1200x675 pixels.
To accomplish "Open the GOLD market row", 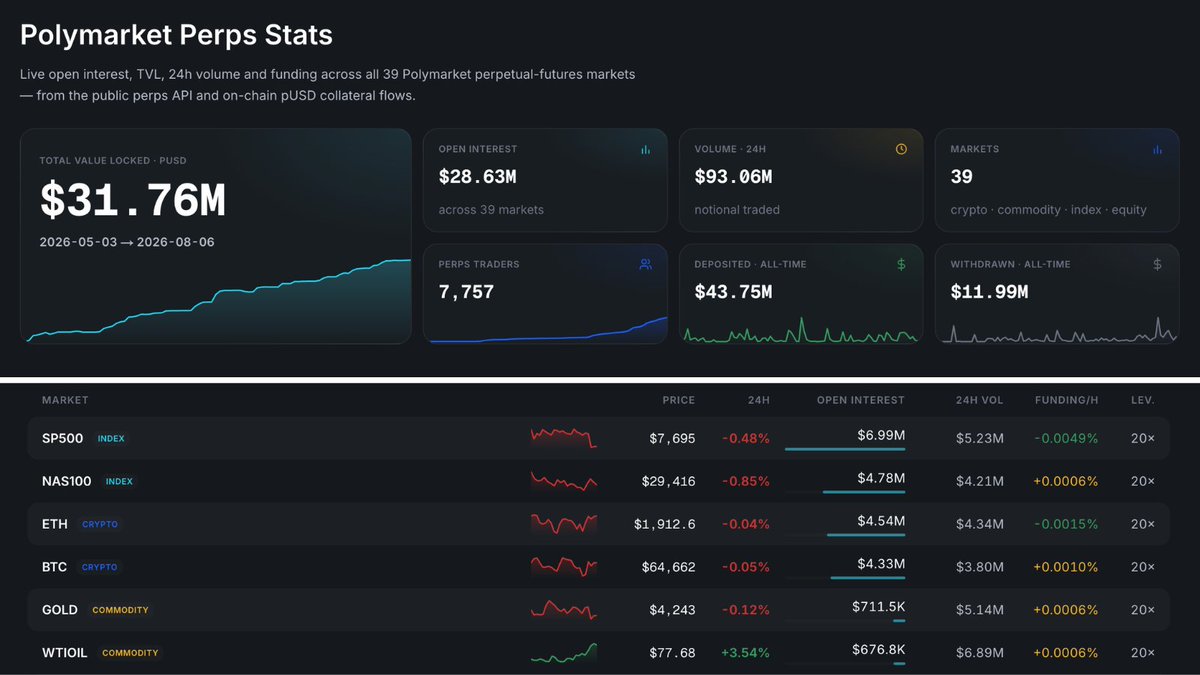I will click(598, 610).
